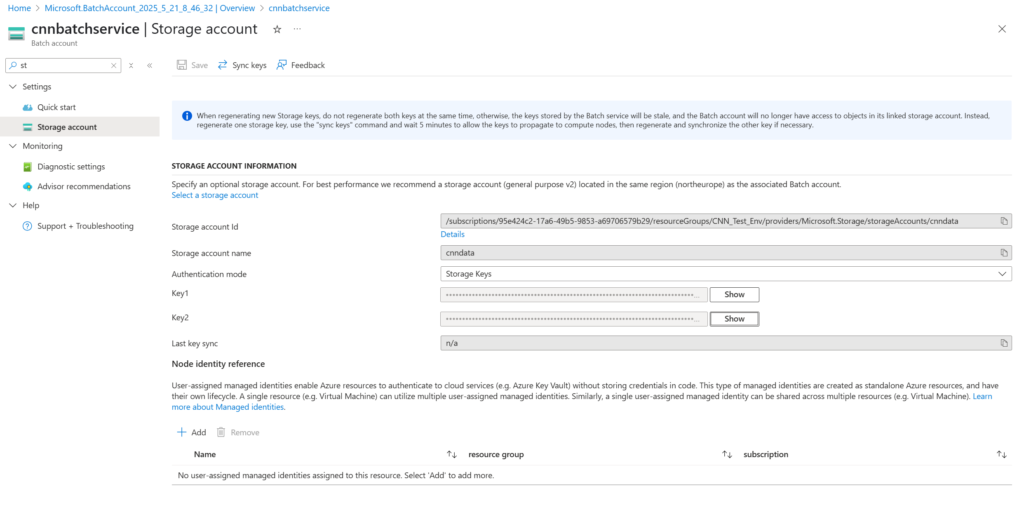The width and height of the screenshot is (1024, 526).
Task: Sort by resource group column
Action: pos(727,454)
